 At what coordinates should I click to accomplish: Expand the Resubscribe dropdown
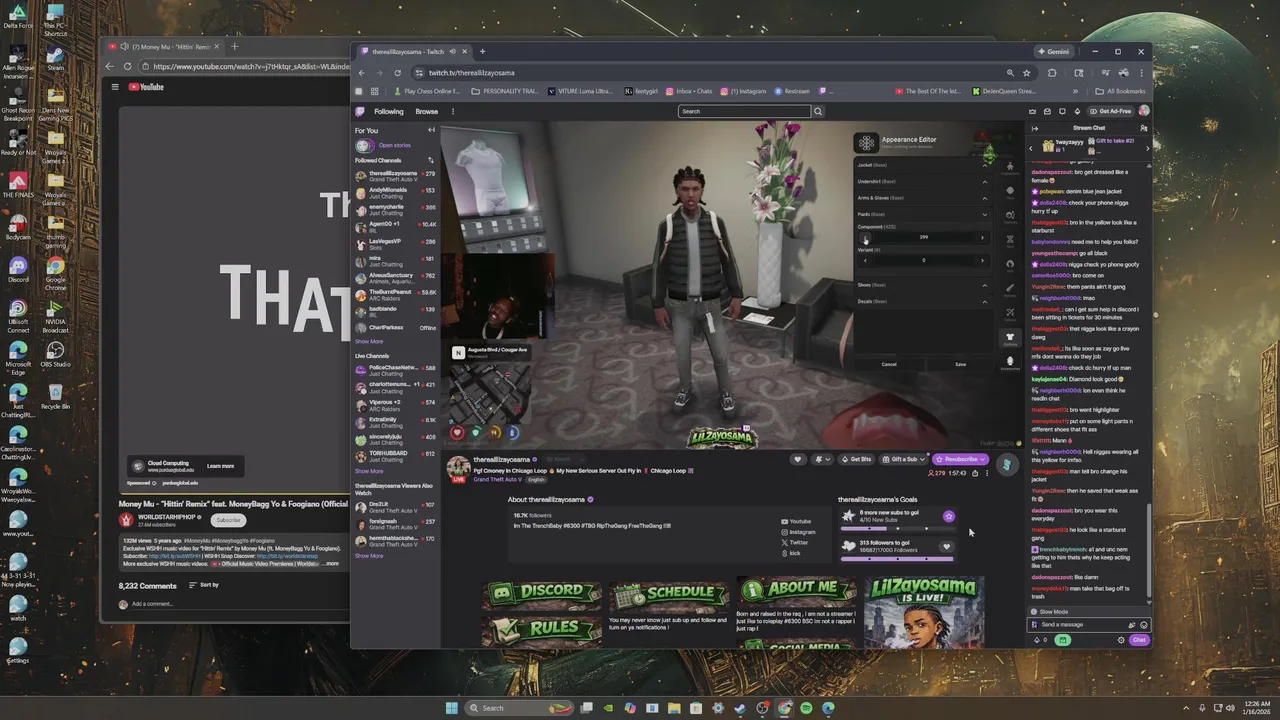point(983,459)
